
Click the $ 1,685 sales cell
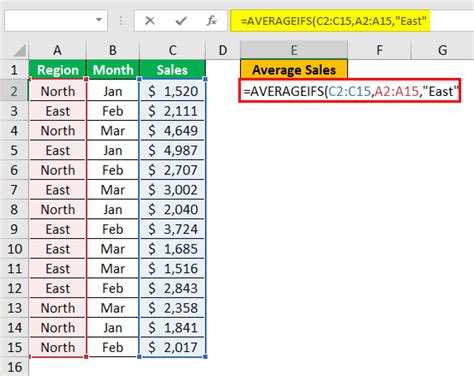[172, 249]
